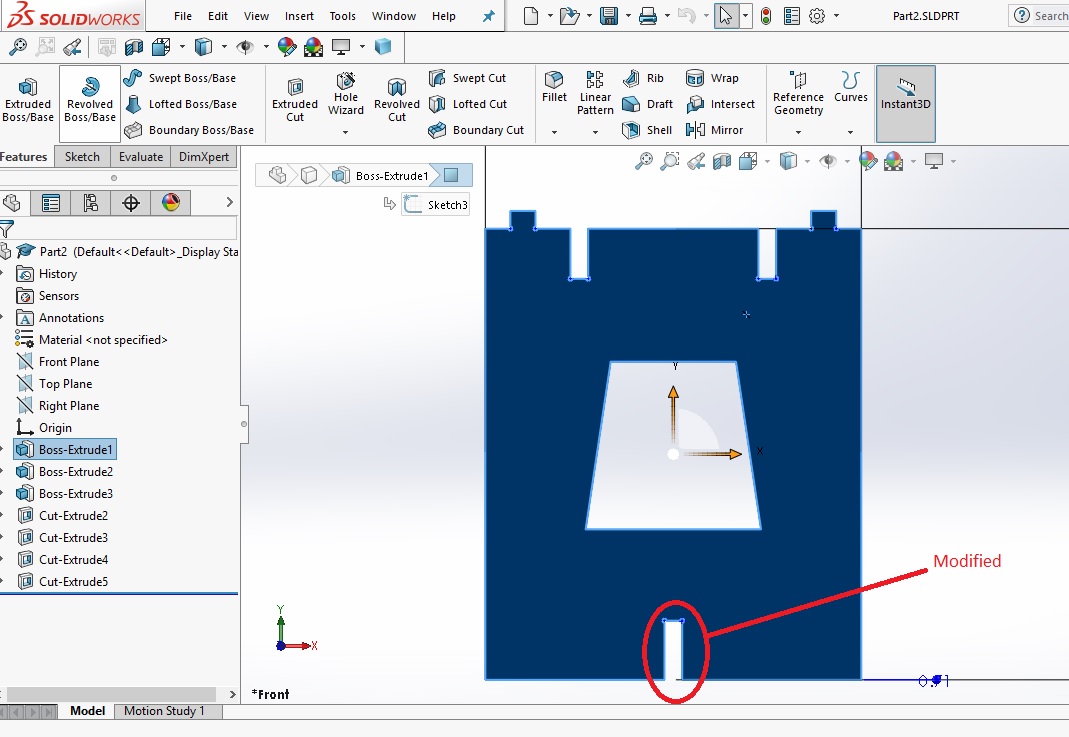
Task: Start the Linear Pattern tool
Action: tap(595, 93)
